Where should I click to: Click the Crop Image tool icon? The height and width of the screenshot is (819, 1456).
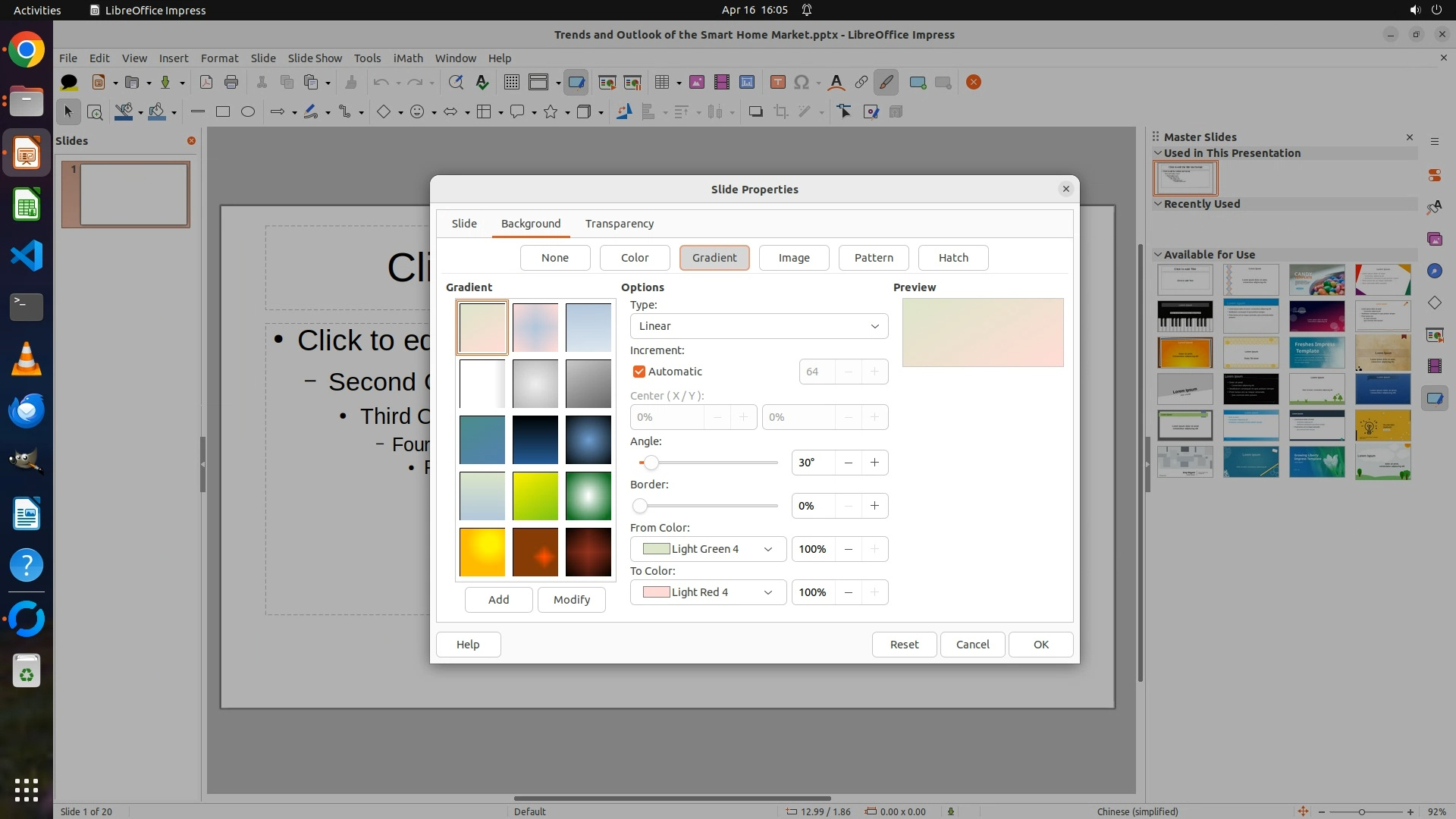click(780, 112)
